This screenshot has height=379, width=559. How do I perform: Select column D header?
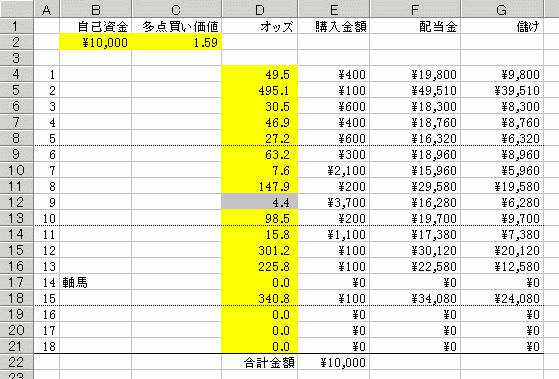260,9
